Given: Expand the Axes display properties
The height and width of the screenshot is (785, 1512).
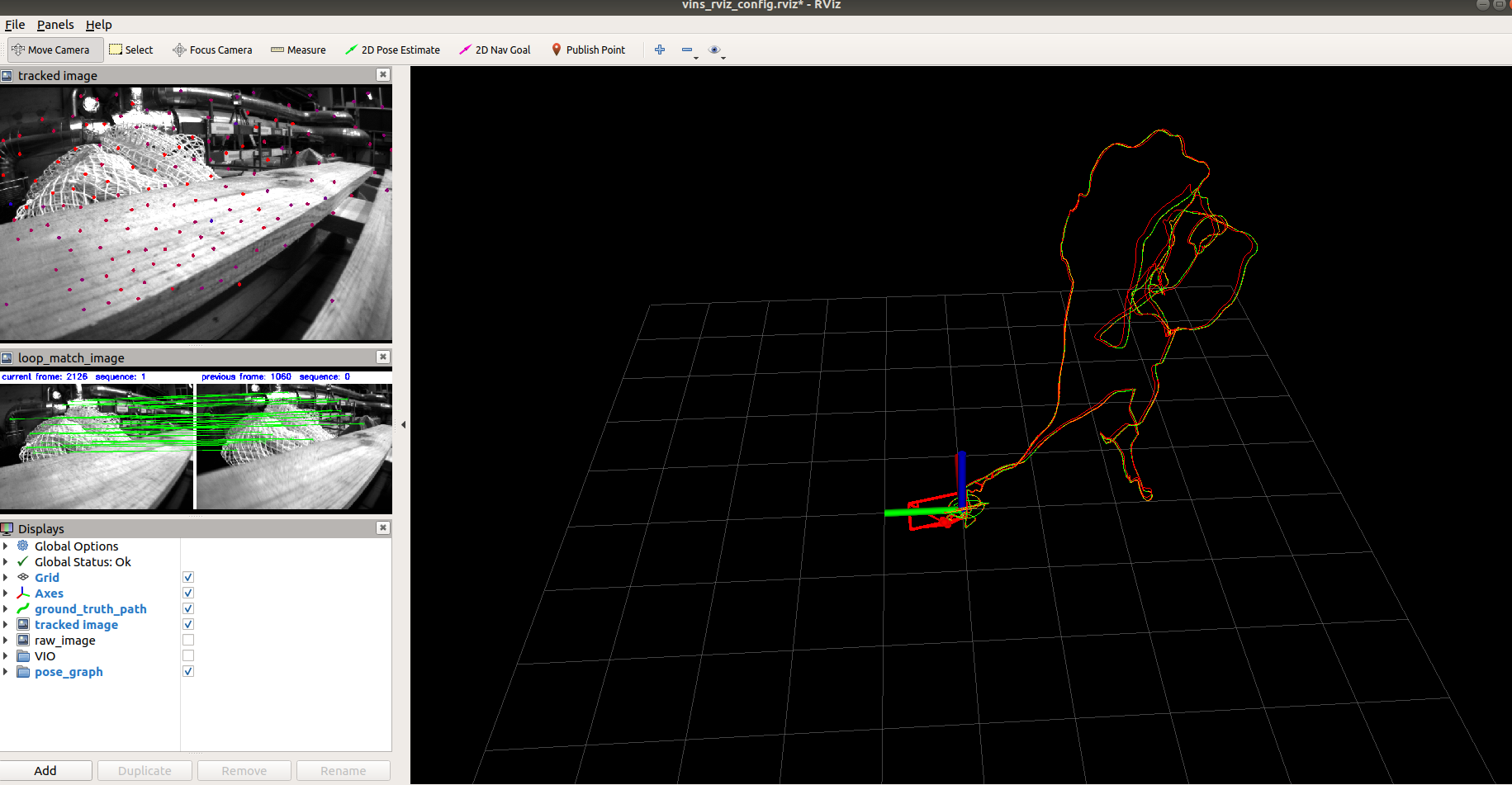Looking at the screenshot, I should coord(6,593).
